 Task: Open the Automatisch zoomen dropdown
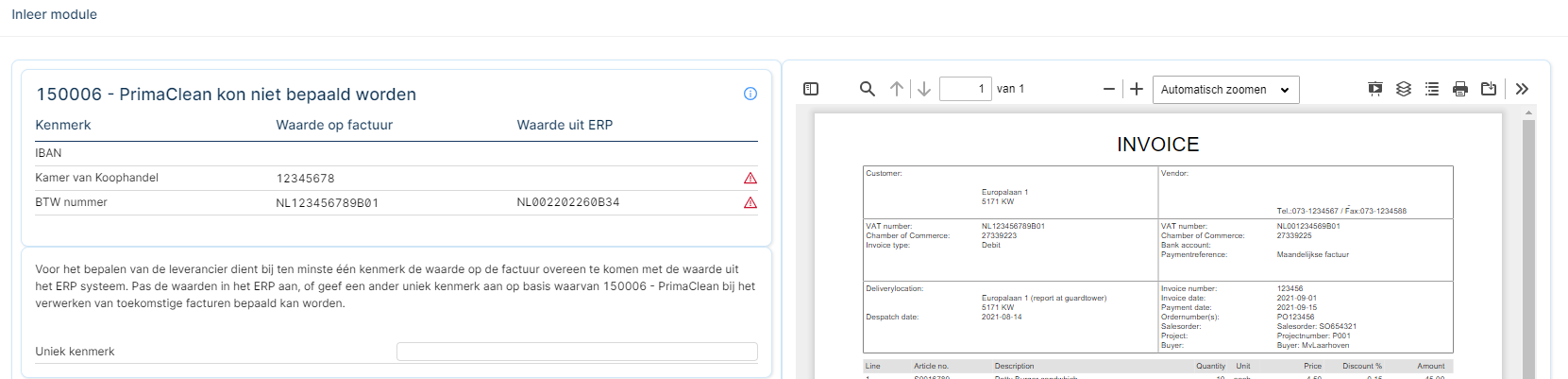(x=1225, y=89)
